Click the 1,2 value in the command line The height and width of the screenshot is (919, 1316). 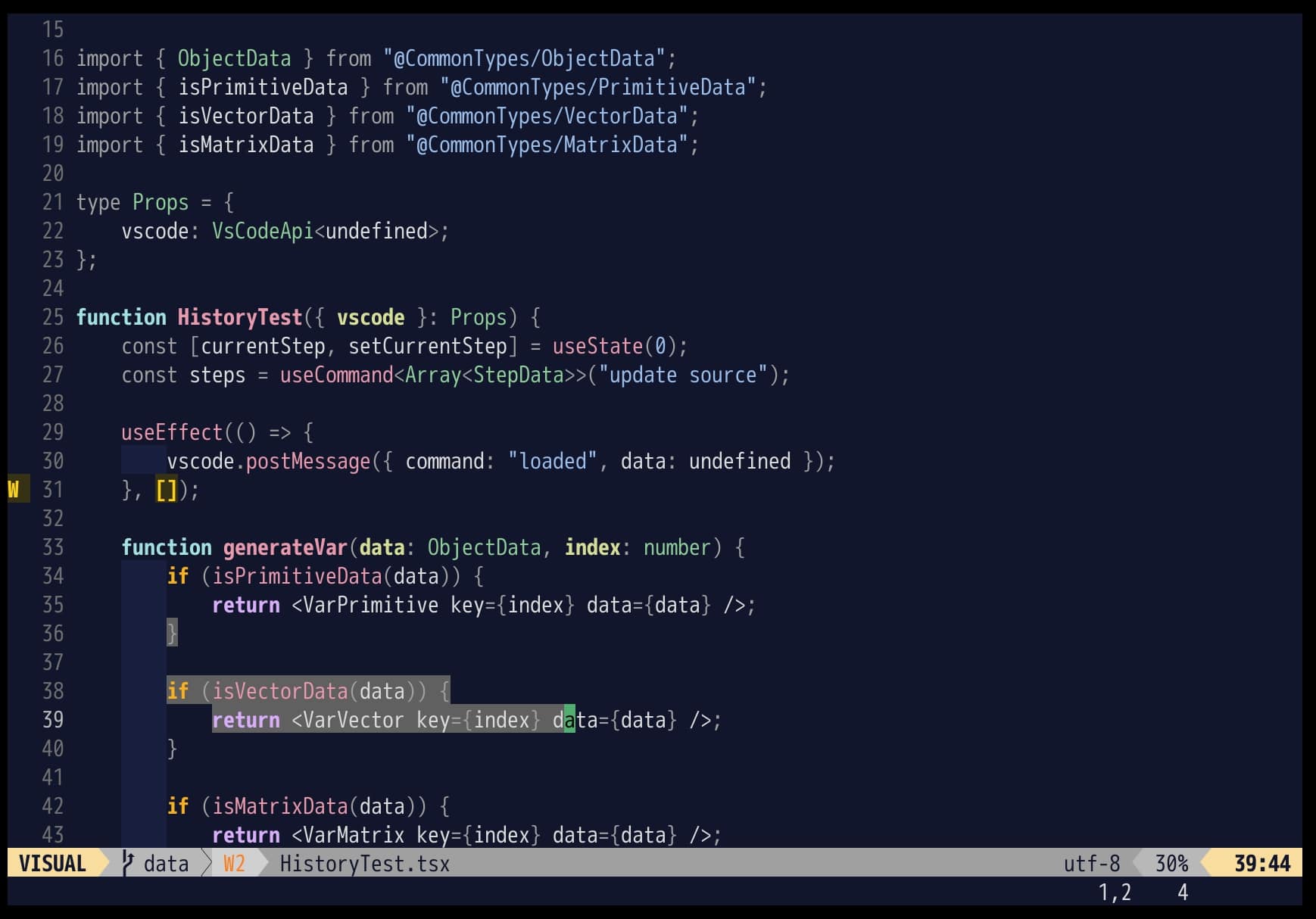pos(1115,892)
